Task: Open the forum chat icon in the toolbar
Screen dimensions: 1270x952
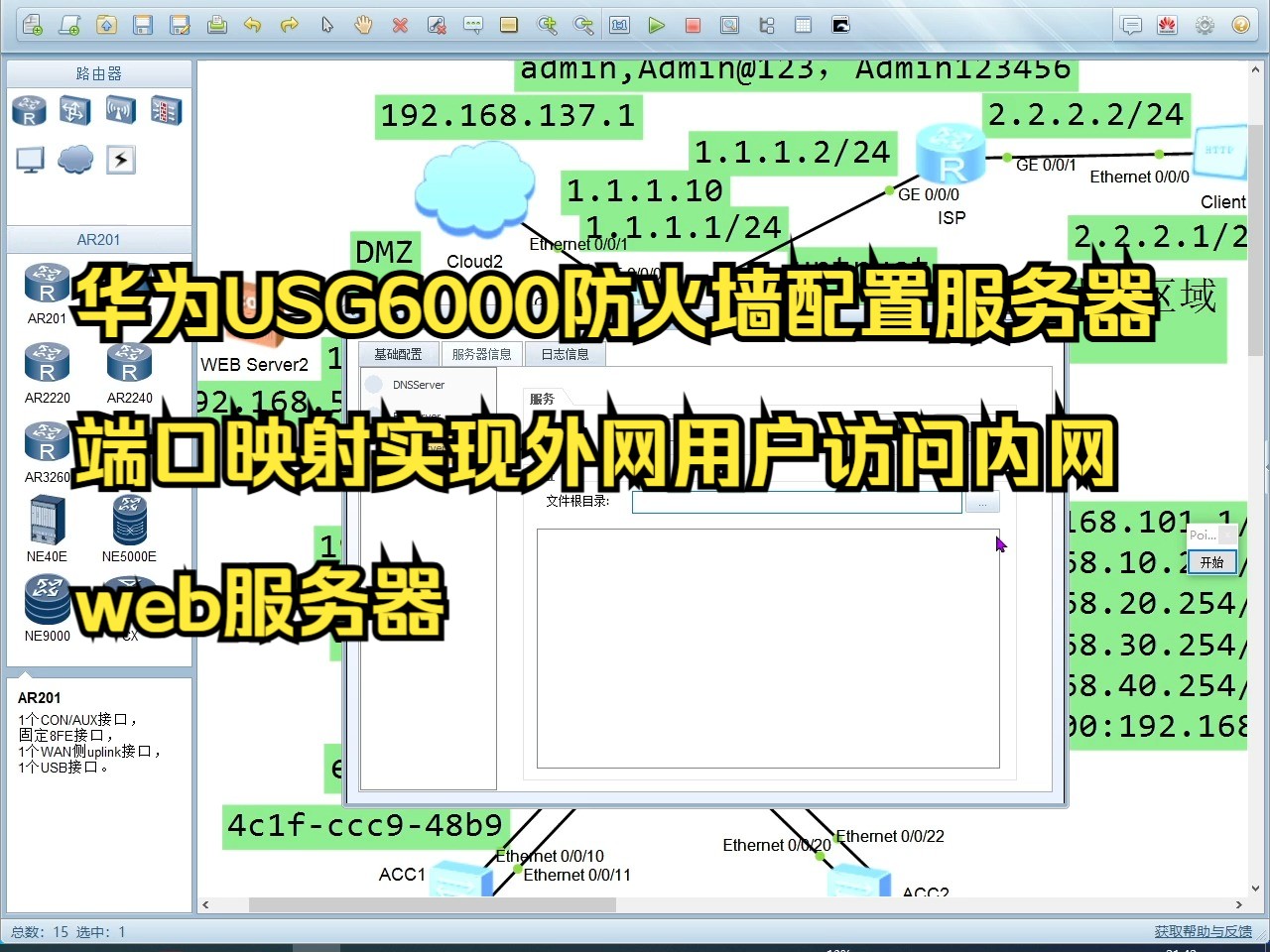Action: coord(1131,25)
